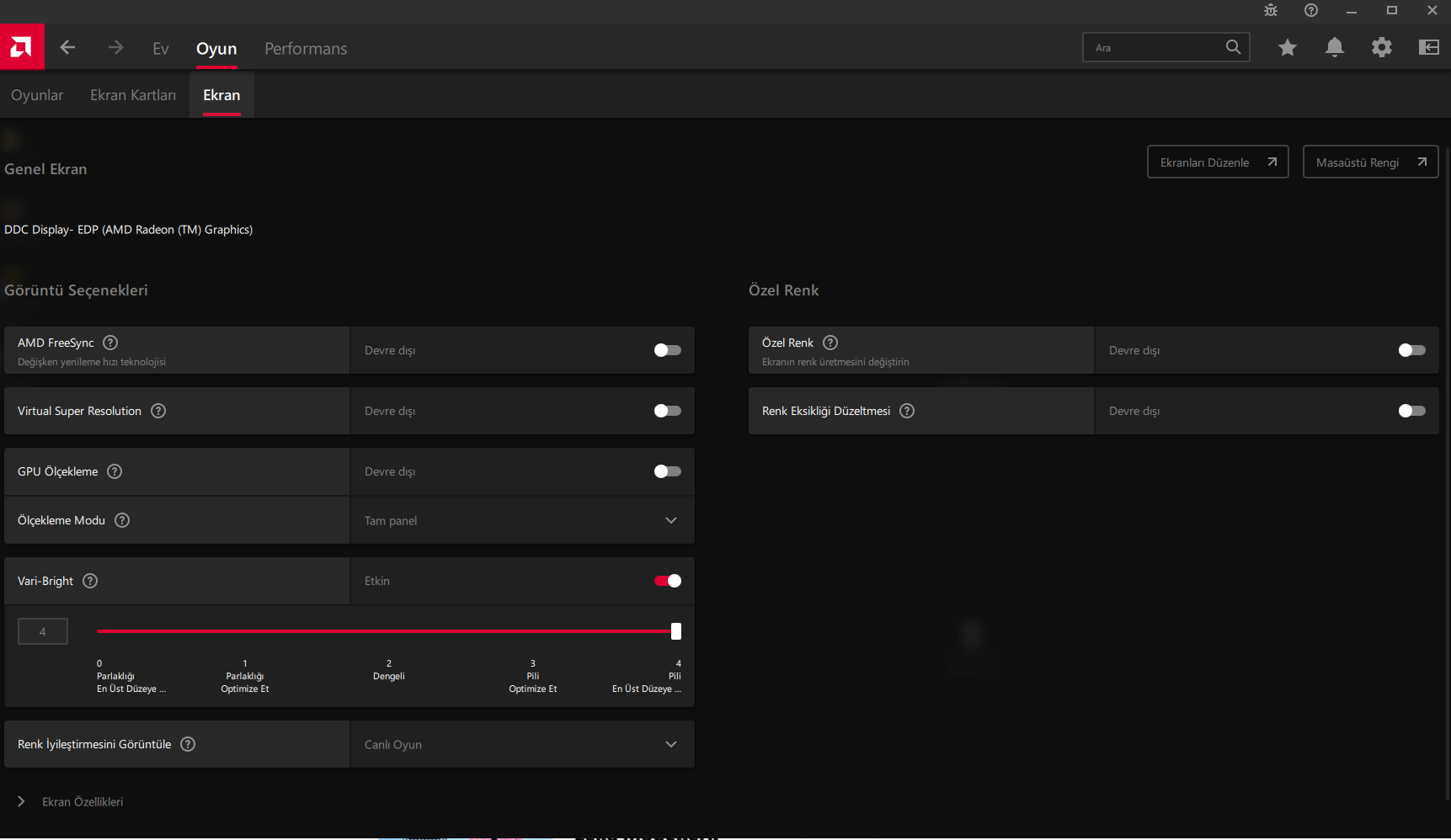Click 'Değişken yenileme hızı teknolojisi' description

92,362
